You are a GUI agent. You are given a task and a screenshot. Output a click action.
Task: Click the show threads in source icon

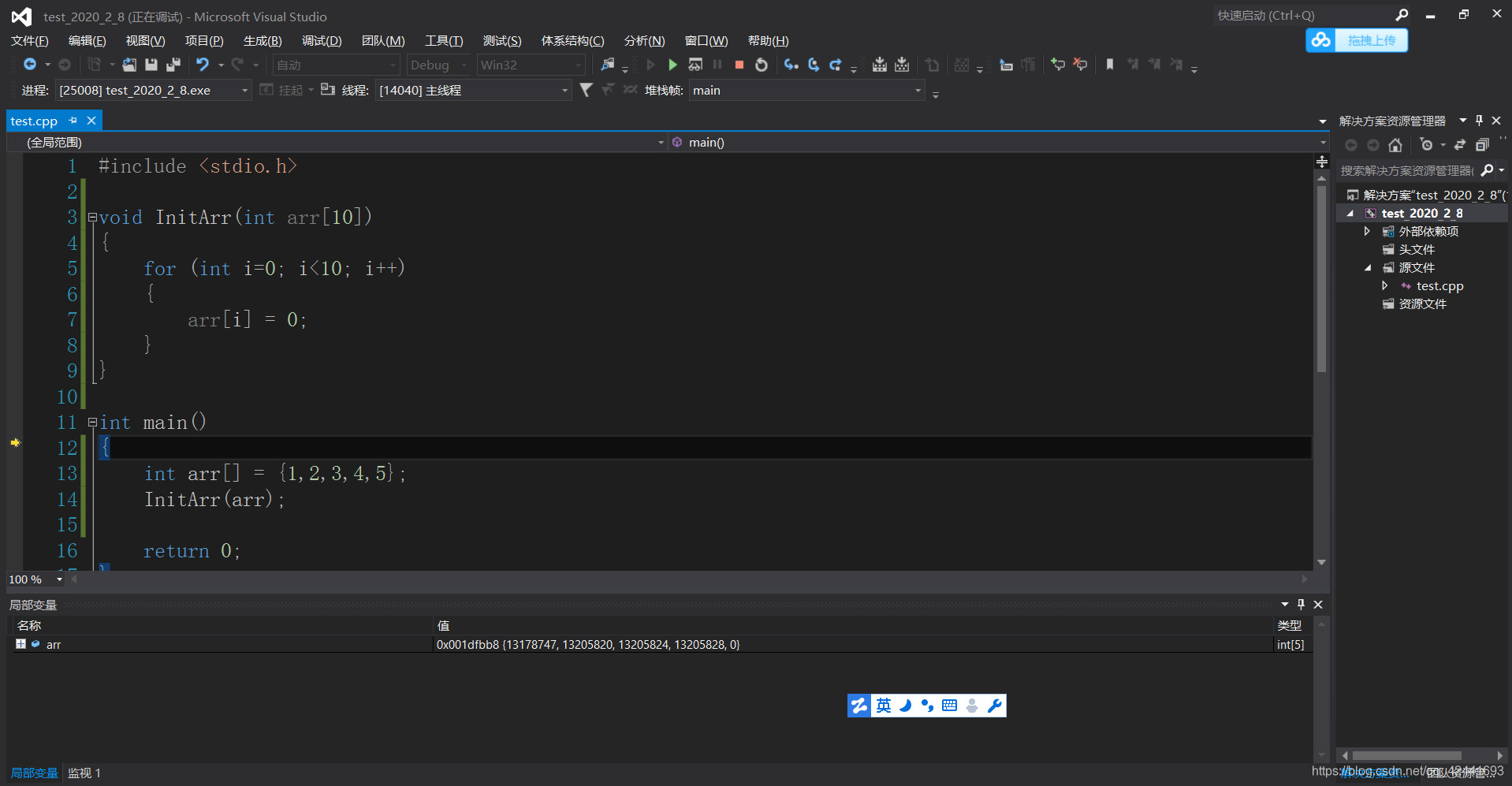tap(328, 90)
